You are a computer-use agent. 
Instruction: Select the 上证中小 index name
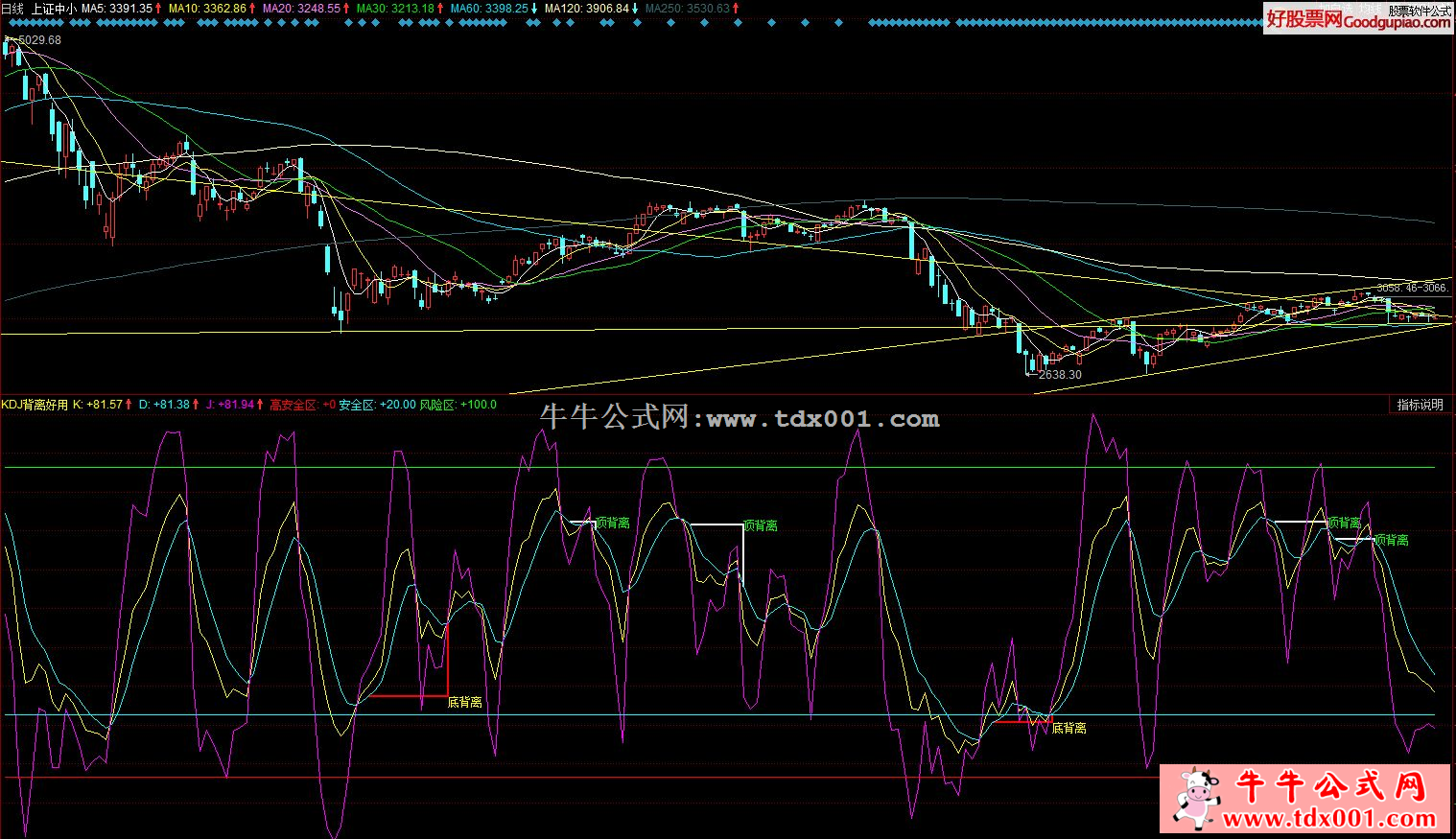[56, 8]
